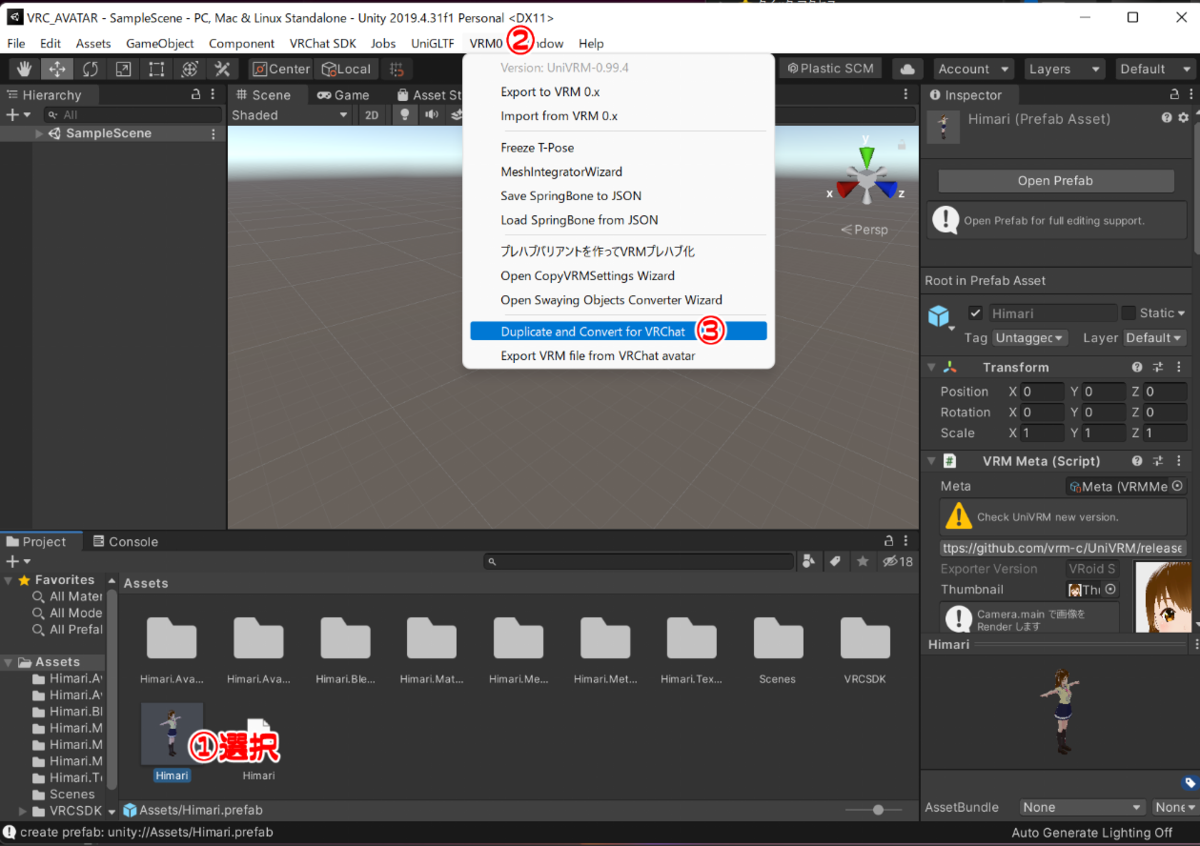Viewport: 1200px width, 846px height.
Task: Switch to the Game tab
Action: pyautogui.click(x=343, y=95)
